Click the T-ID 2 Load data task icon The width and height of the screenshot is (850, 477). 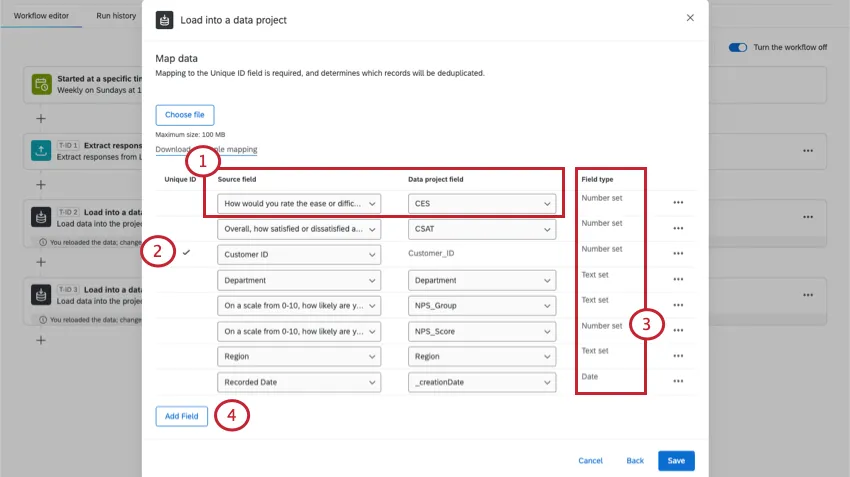[41, 217]
